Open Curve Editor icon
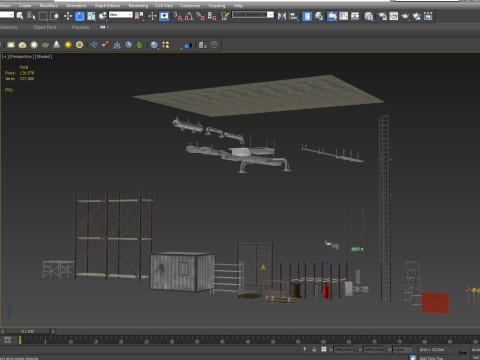 [344, 16]
